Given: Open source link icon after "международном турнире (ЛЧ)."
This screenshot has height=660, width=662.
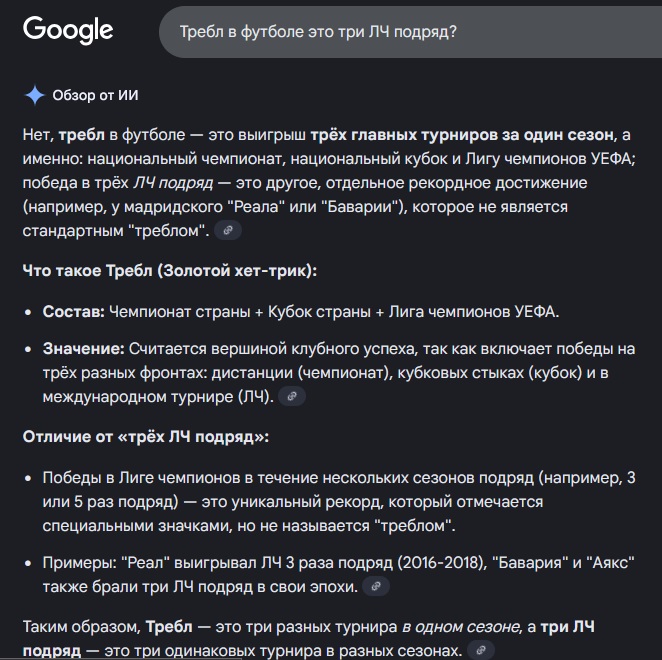Looking at the screenshot, I should click(291, 396).
